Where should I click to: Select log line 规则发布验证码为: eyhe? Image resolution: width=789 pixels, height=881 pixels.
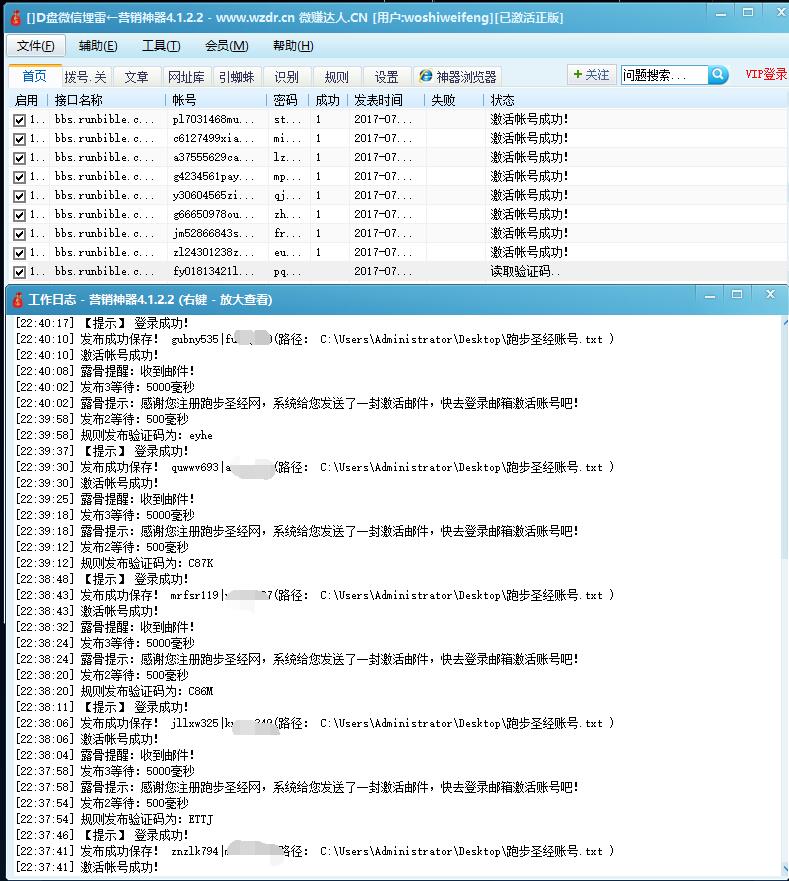click(114, 435)
